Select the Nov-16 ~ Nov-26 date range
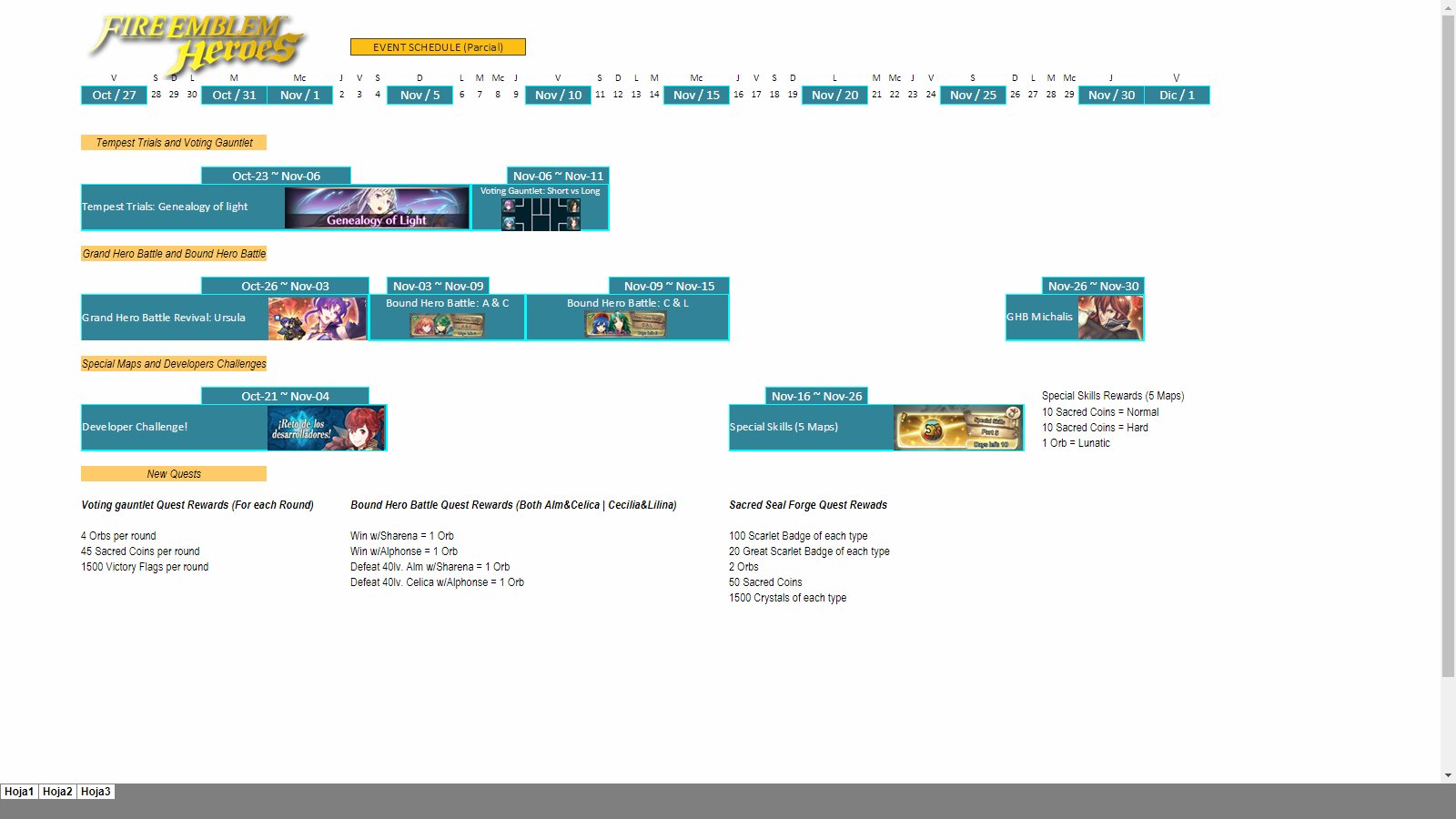This screenshot has height=819, width=1456. 816,397
